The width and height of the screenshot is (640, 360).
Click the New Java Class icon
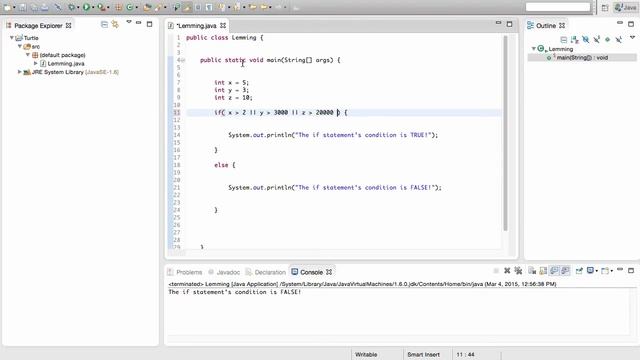click(x=129, y=7)
